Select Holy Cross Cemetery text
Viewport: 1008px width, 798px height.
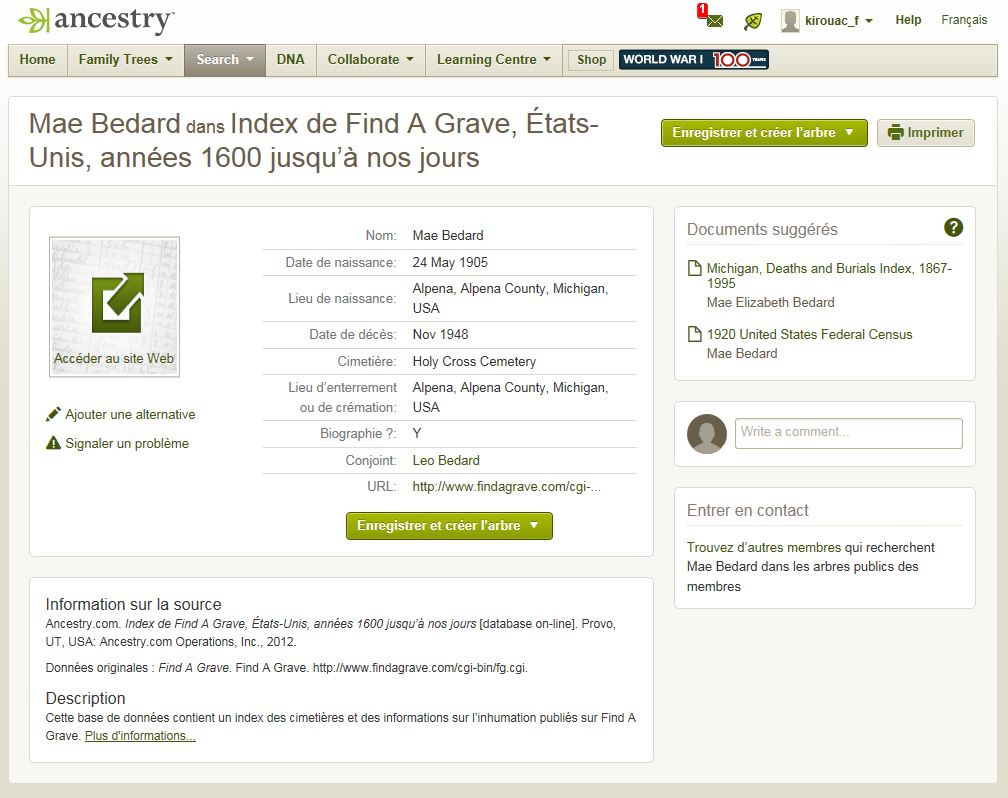474,361
